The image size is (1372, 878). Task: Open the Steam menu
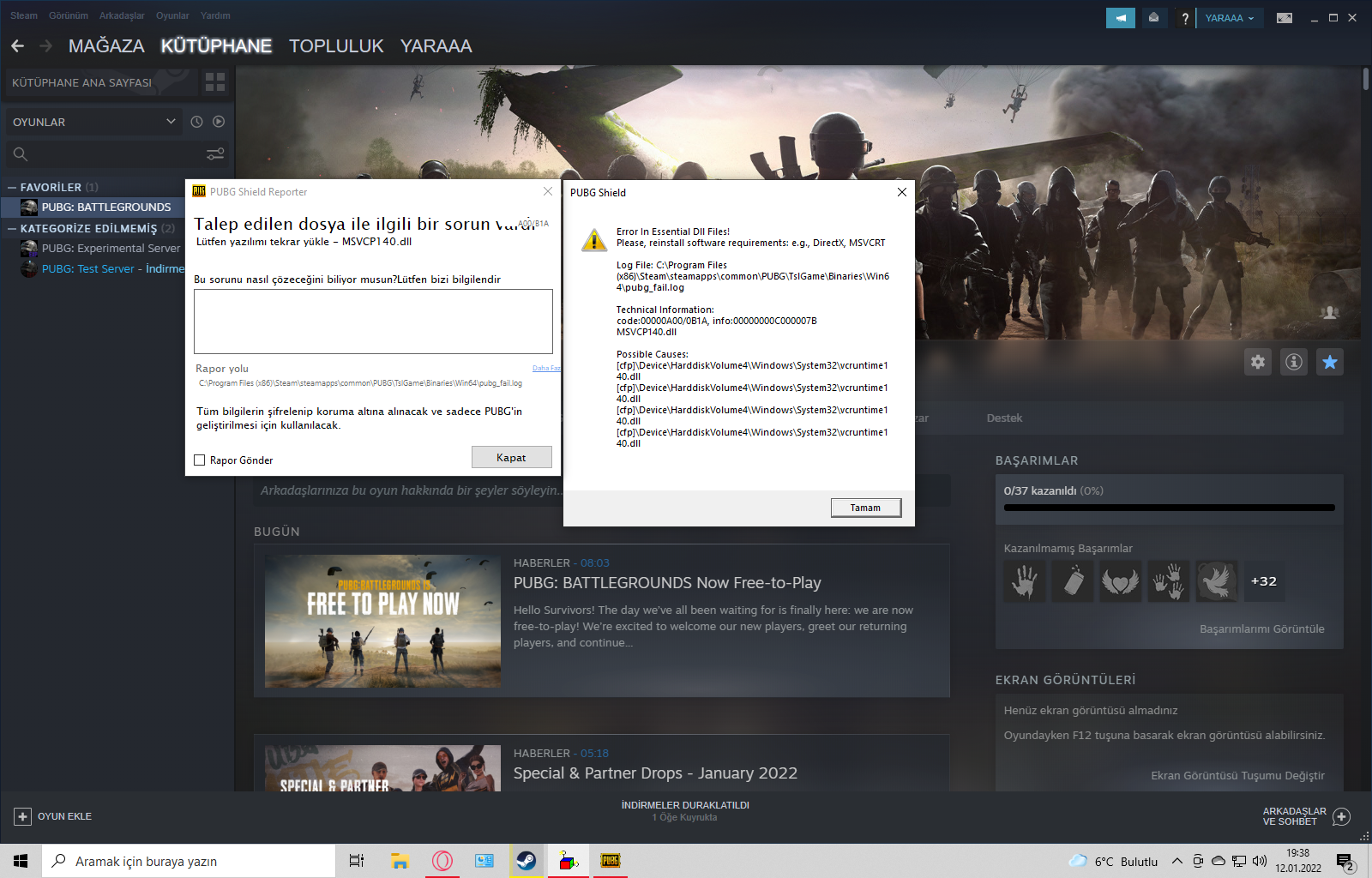click(x=24, y=15)
